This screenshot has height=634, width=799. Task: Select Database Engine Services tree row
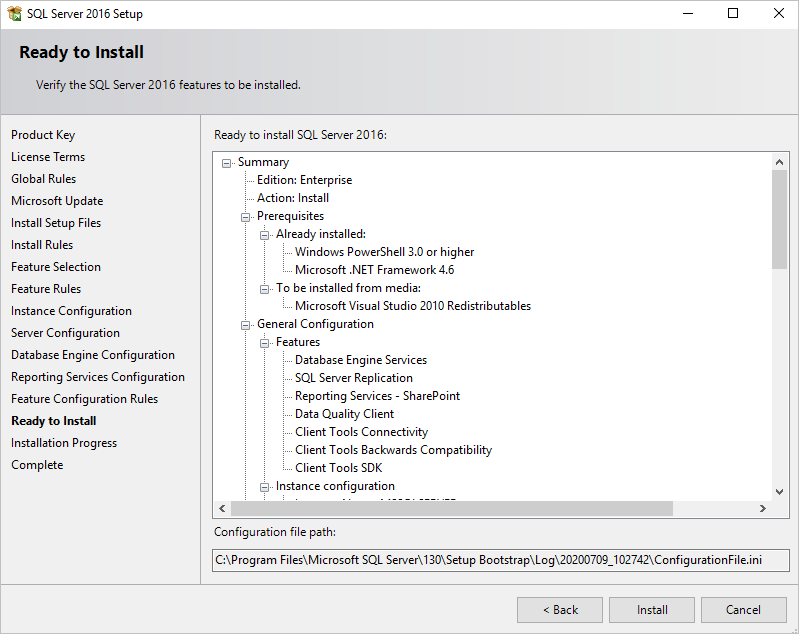click(361, 360)
